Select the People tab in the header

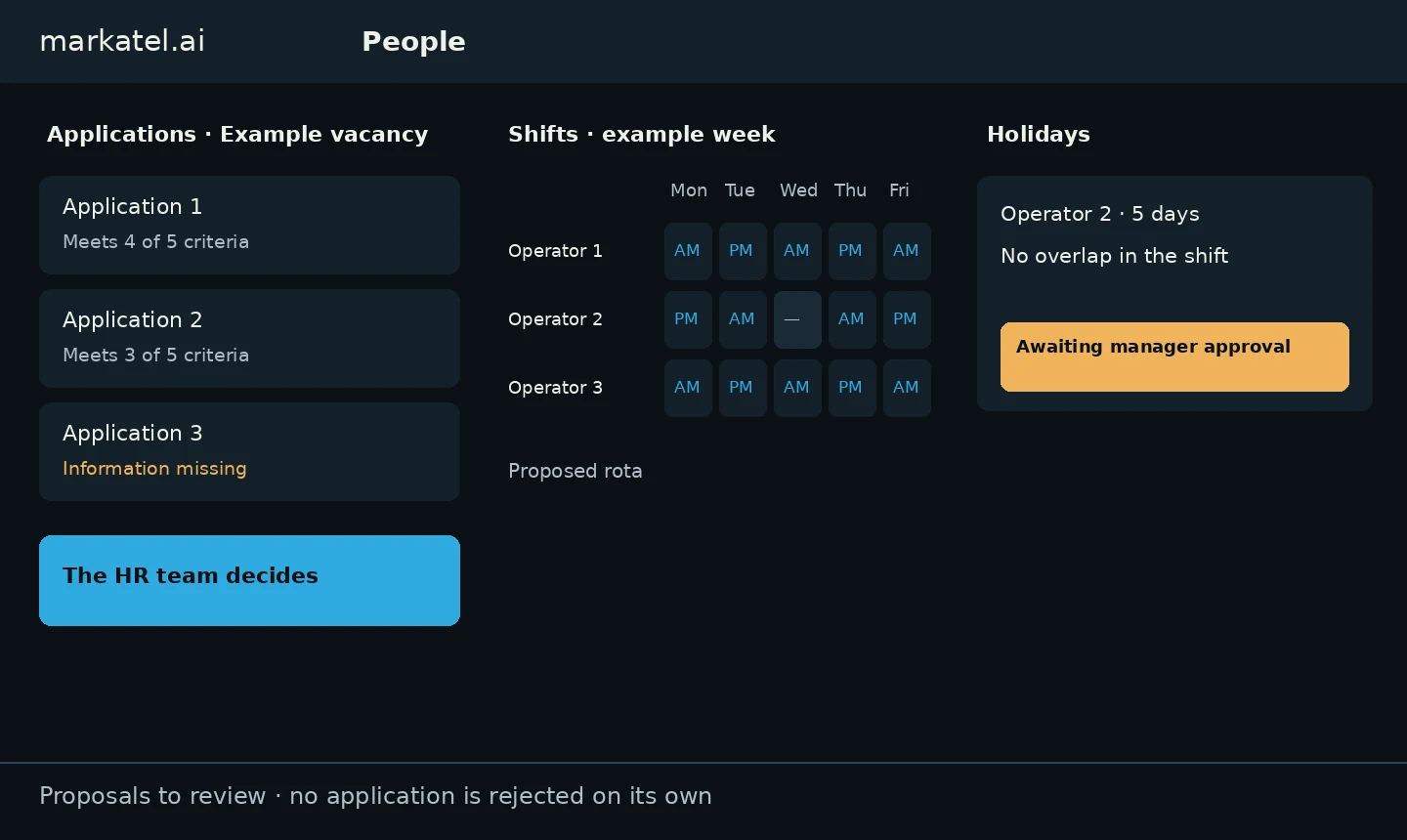tap(413, 41)
